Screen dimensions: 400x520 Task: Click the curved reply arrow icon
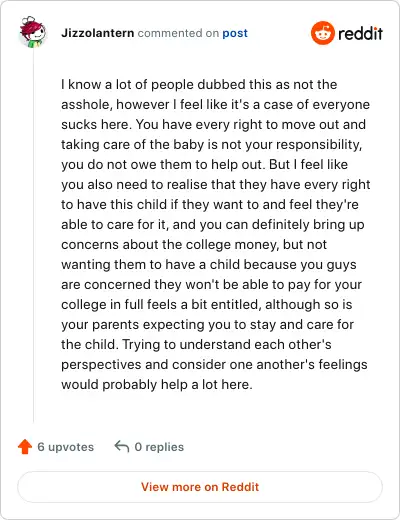pos(122,446)
